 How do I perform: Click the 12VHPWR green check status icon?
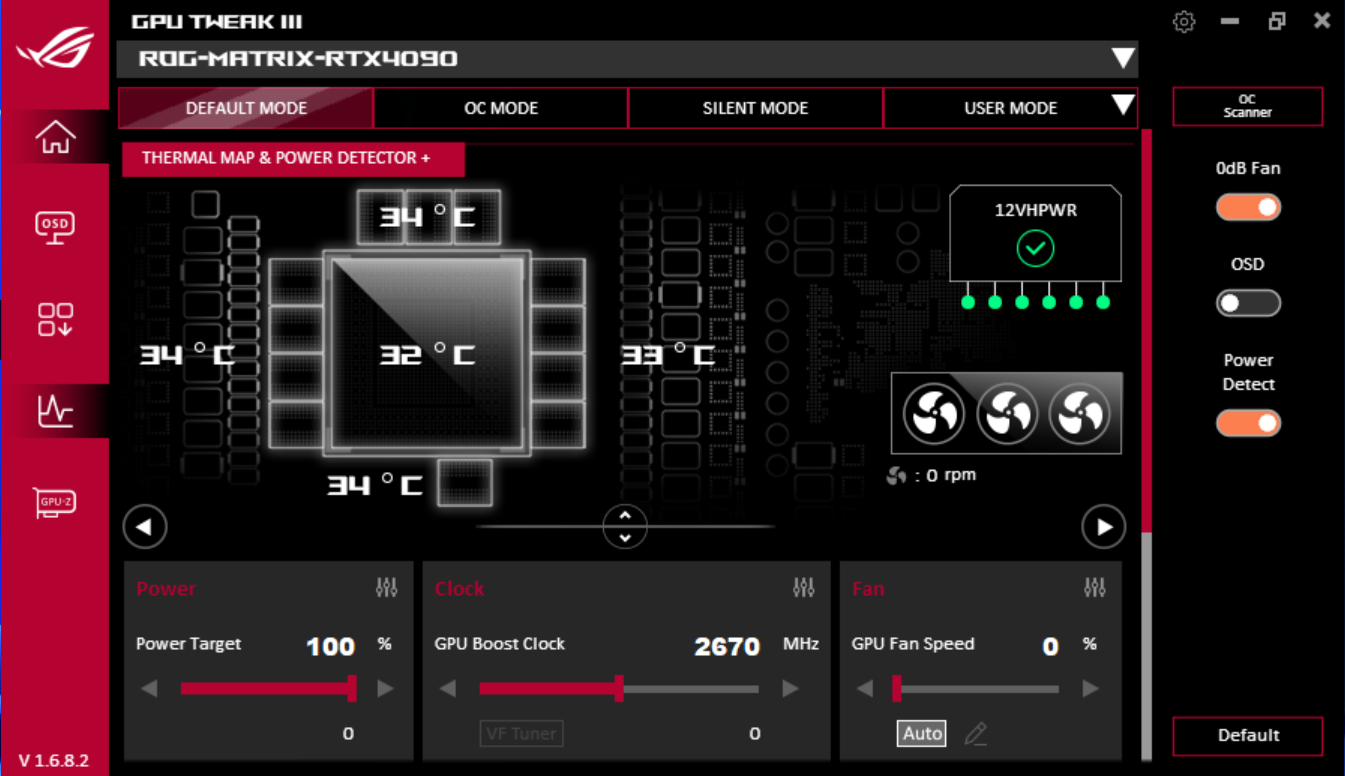coord(1035,248)
